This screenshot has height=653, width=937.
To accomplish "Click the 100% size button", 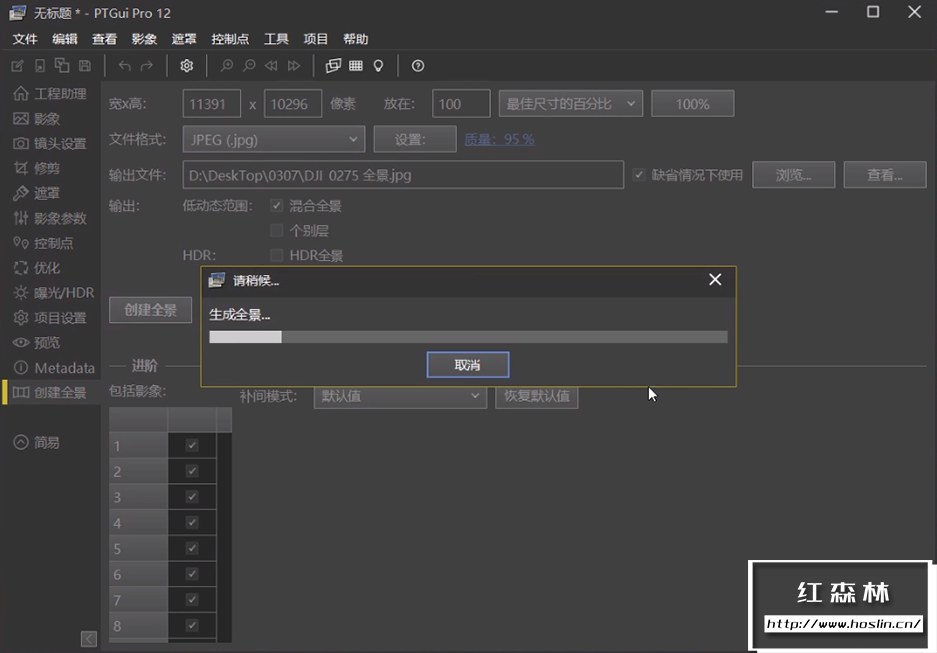I will click(x=693, y=104).
